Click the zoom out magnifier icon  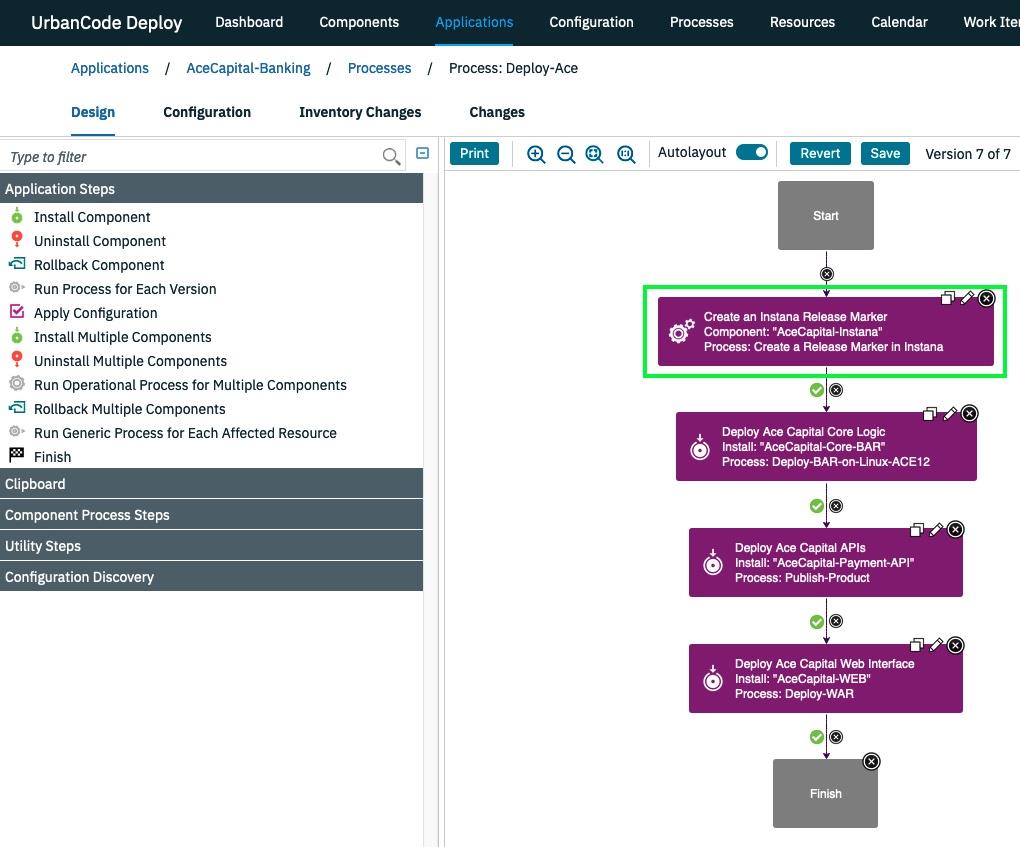pyautogui.click(x=566, y=154)
